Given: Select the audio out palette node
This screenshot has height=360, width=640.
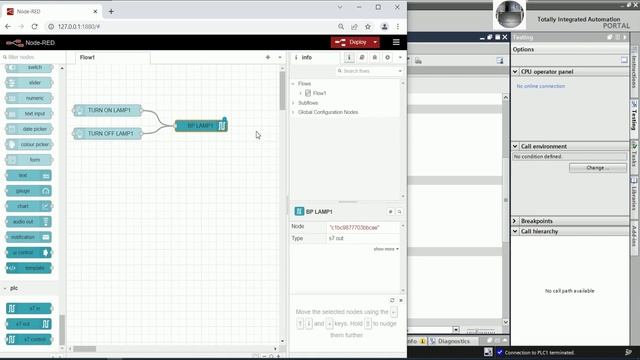Looking at the screenshot, I should coord(29,222).
